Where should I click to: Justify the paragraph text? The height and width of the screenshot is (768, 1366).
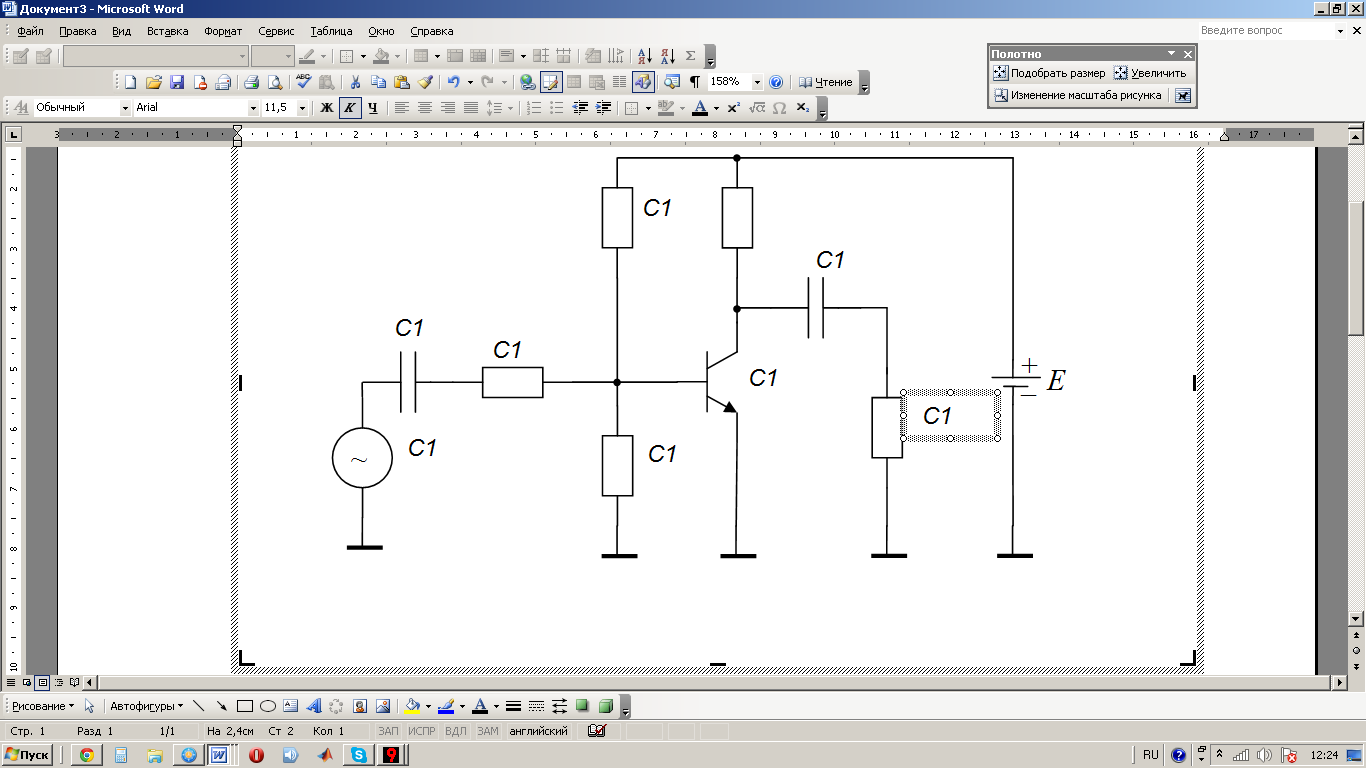coord(471,107)
